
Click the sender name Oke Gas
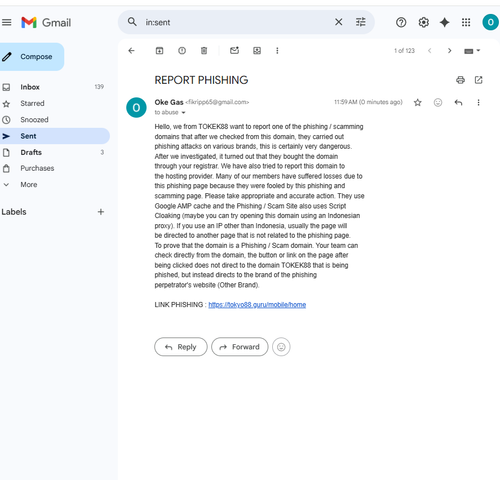[x=169, y=102]
